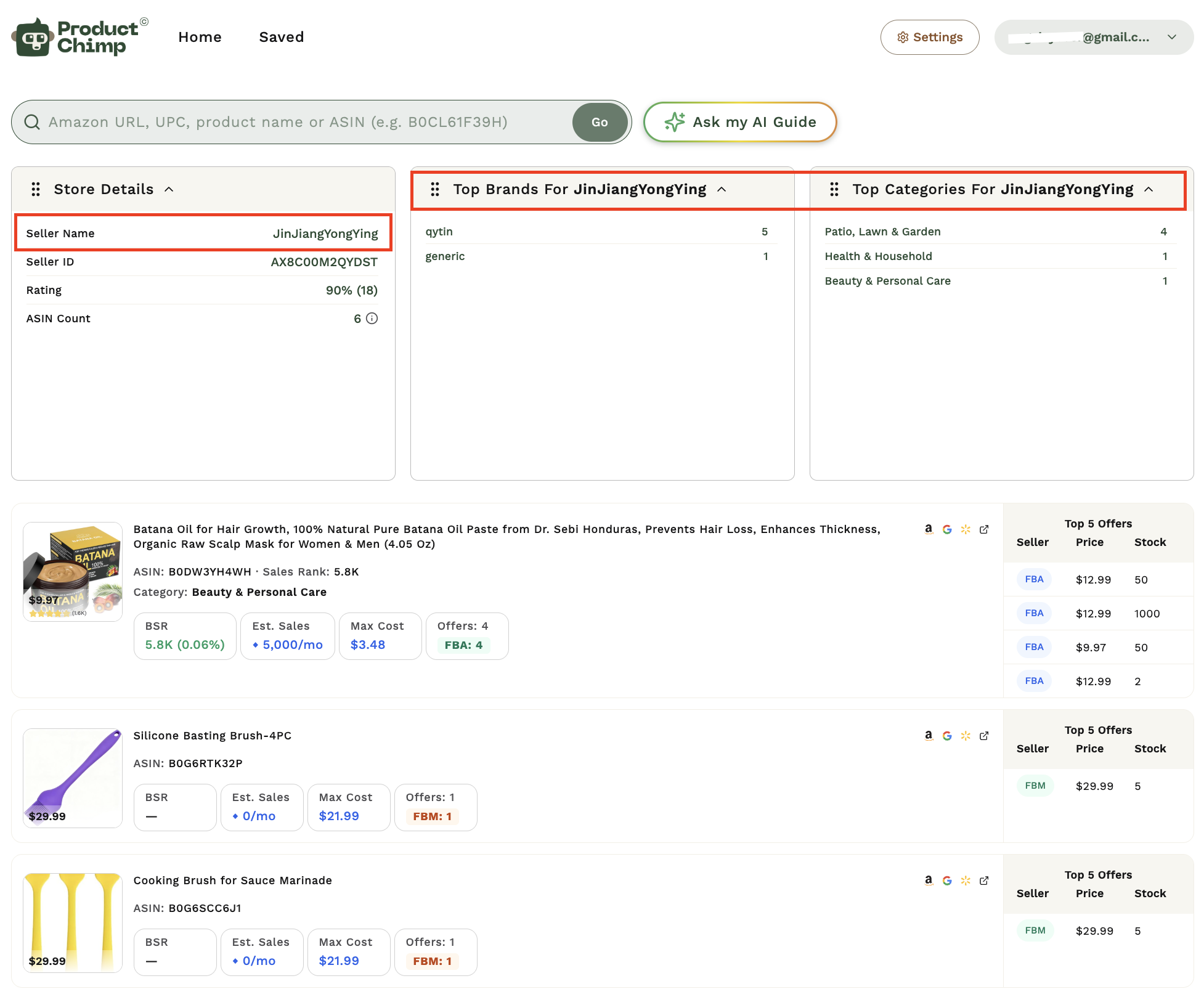Open Walmart spark icon for Cooking Brush

(966, 881)
